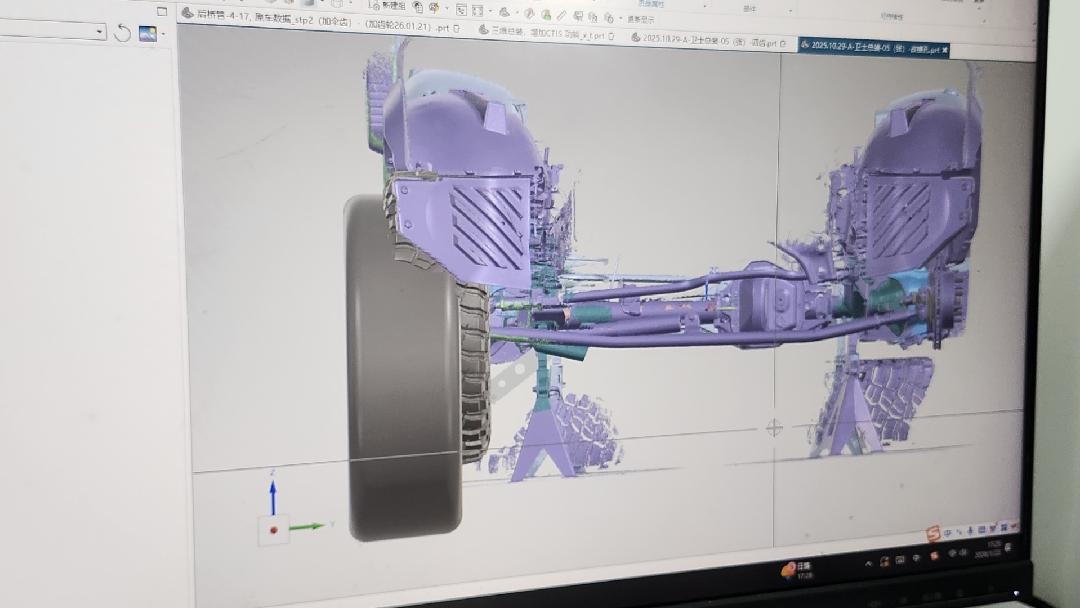1080x608 pixels.
Task: Click the 更多显示 toolbar label
Action: [640, 19]
